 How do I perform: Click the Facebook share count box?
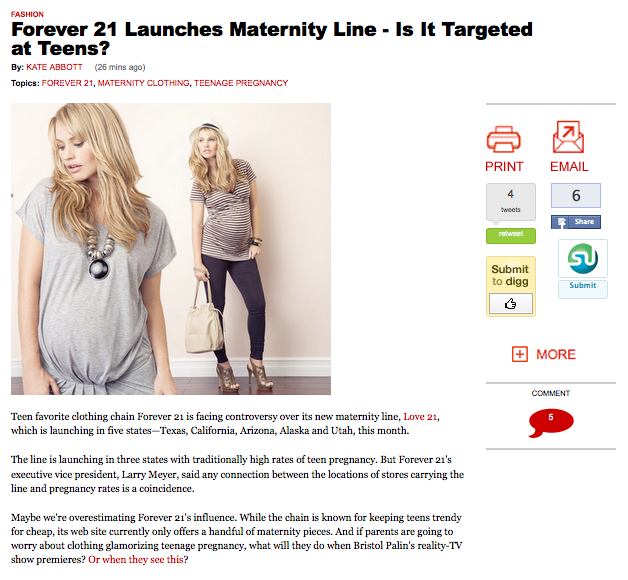tap(576, 195)
